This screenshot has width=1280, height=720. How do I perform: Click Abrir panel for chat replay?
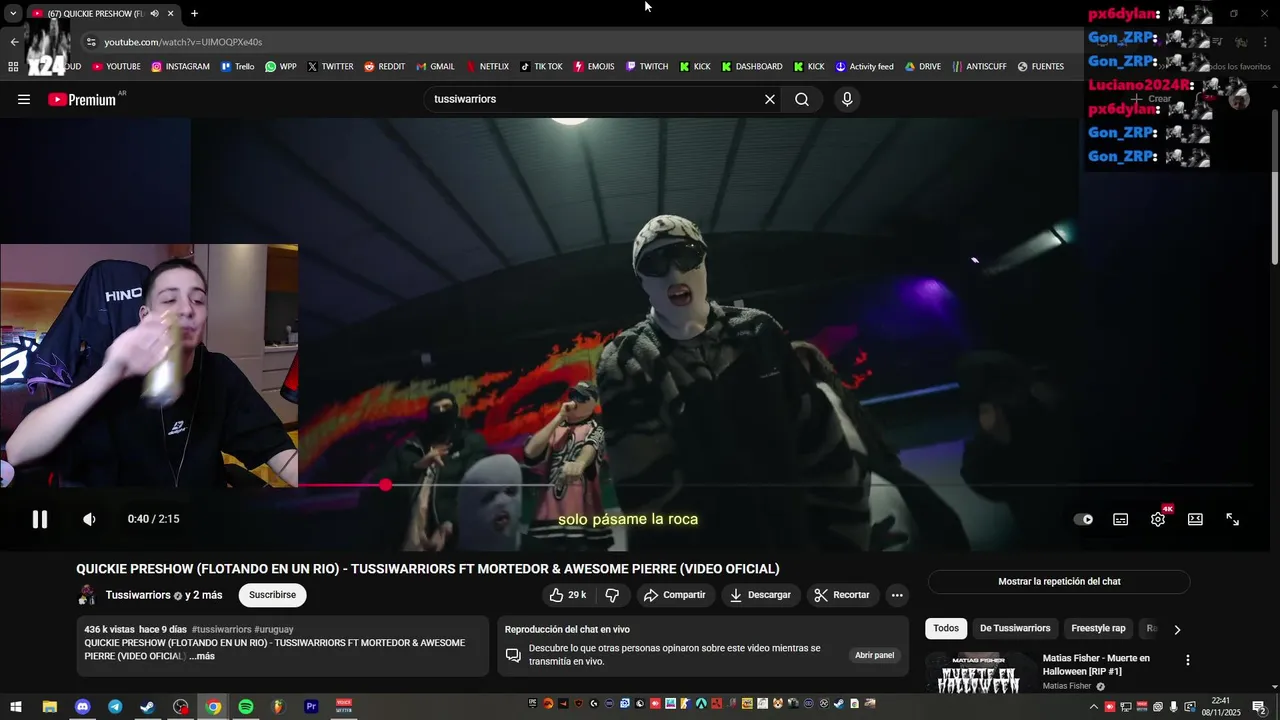click(874, 655)
